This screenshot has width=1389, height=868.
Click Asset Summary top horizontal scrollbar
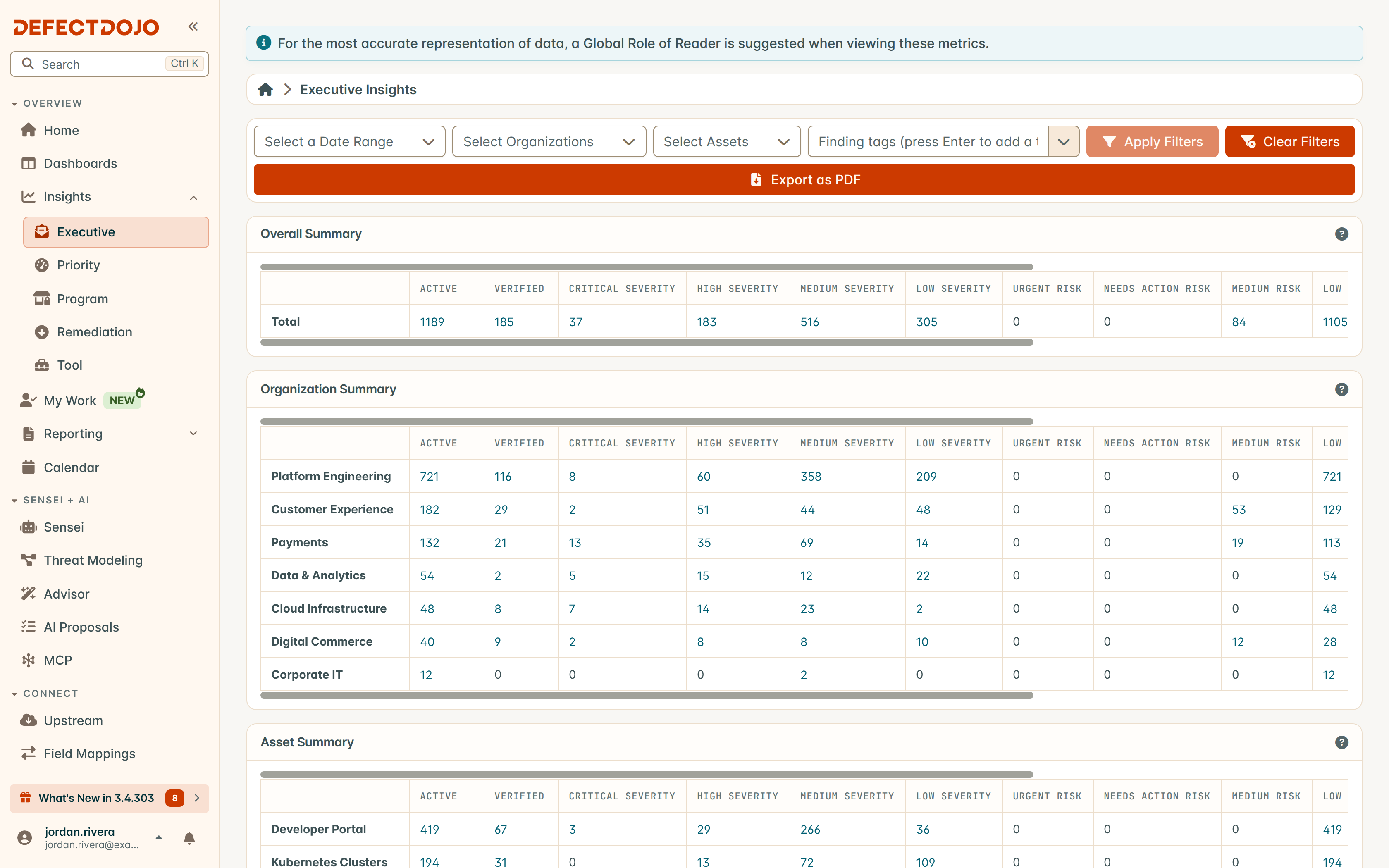click(x=647, y=775)
